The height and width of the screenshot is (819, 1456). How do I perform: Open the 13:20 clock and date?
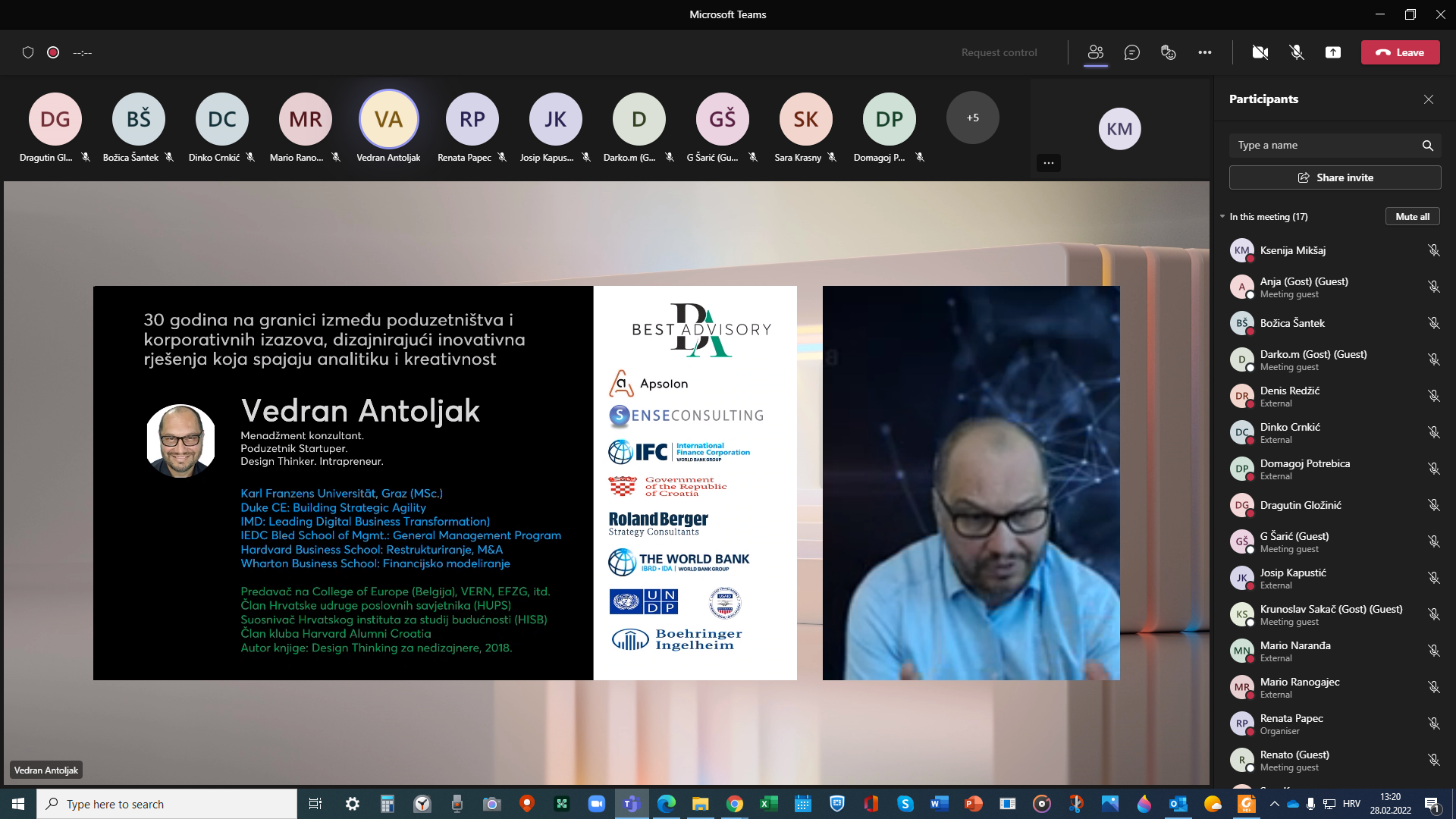[x=1390, y=804]
